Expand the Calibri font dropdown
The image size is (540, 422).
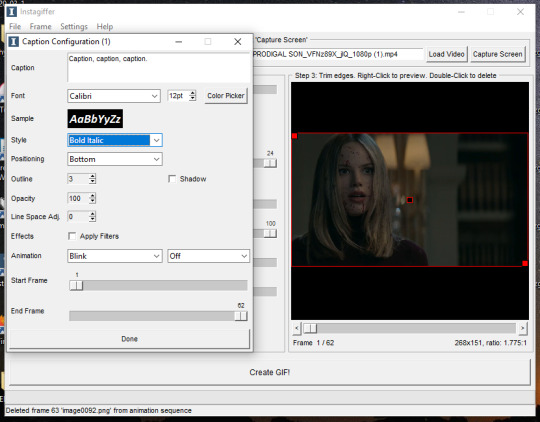click(x=155, y=96)
